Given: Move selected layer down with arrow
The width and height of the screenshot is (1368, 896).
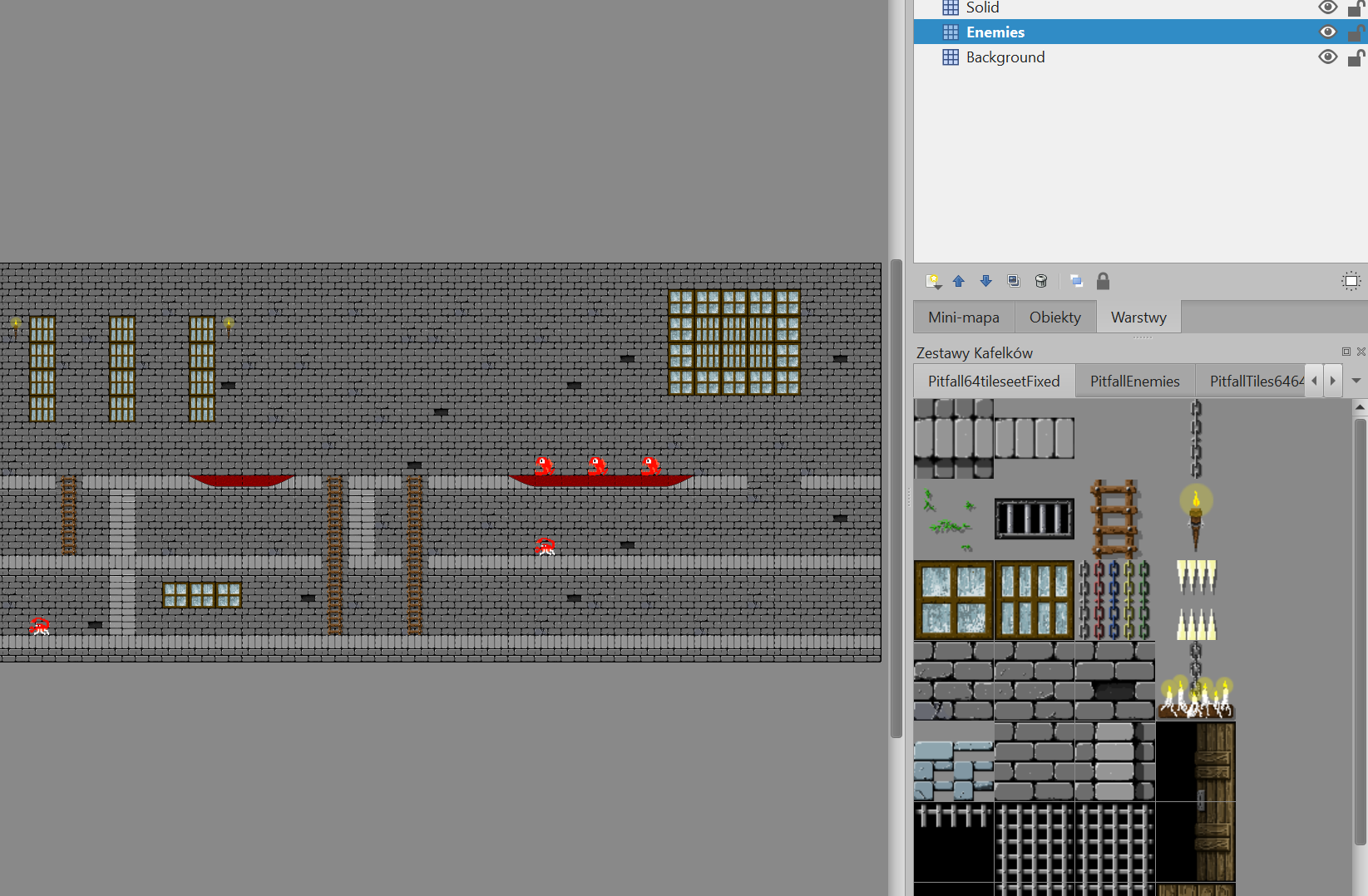Looking at the screenshot, I should (986, 281).
